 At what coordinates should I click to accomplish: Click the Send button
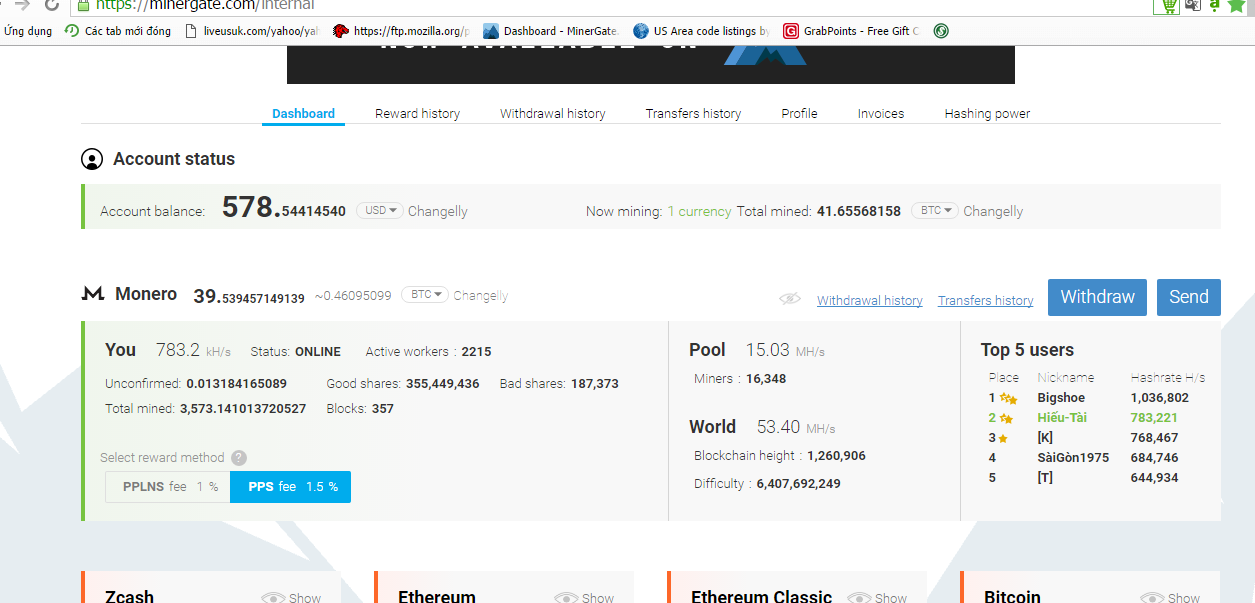[x=1189, y=297]
